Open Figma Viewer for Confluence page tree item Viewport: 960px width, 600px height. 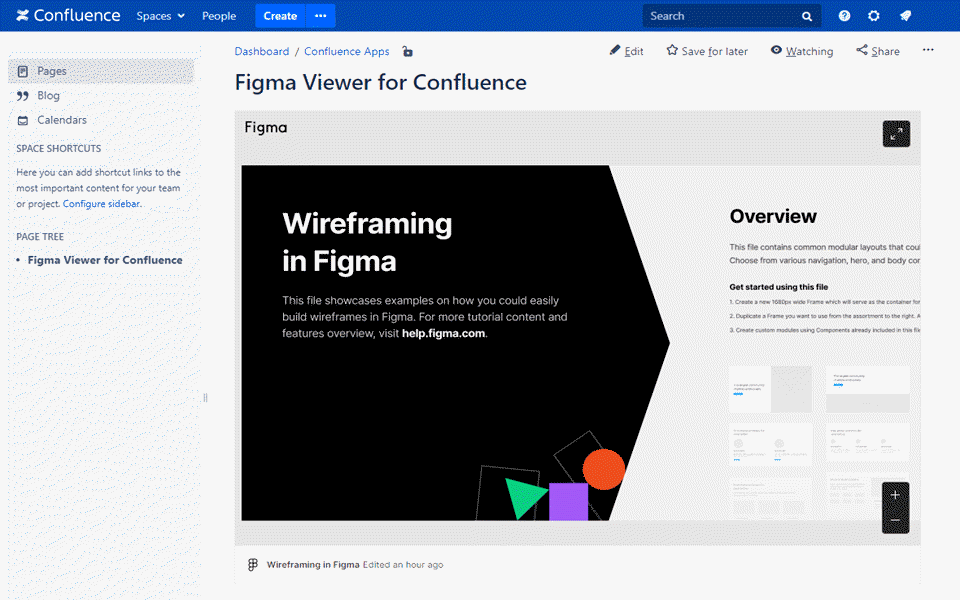pos(105,260)
